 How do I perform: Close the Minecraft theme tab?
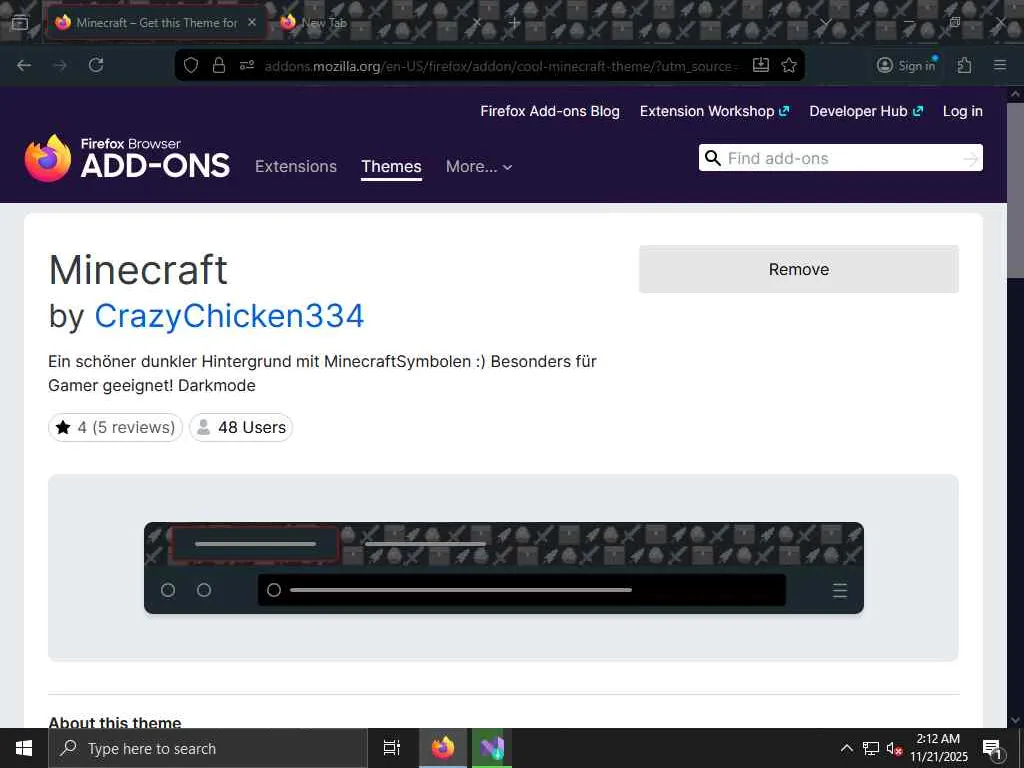pos(252,22)
